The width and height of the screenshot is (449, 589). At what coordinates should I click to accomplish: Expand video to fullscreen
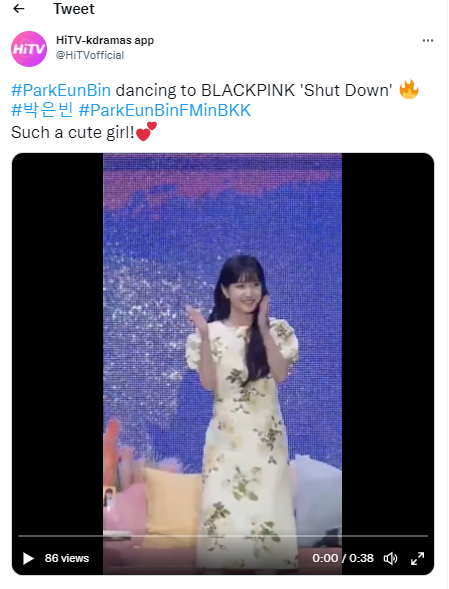click(417, 559)
